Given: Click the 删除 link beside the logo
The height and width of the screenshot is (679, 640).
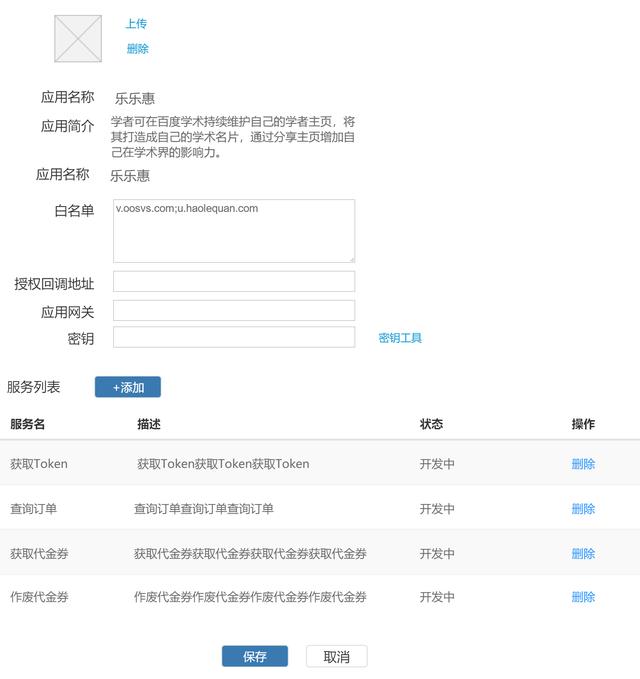Looking at the screenshot, I should tap(138, 48).
